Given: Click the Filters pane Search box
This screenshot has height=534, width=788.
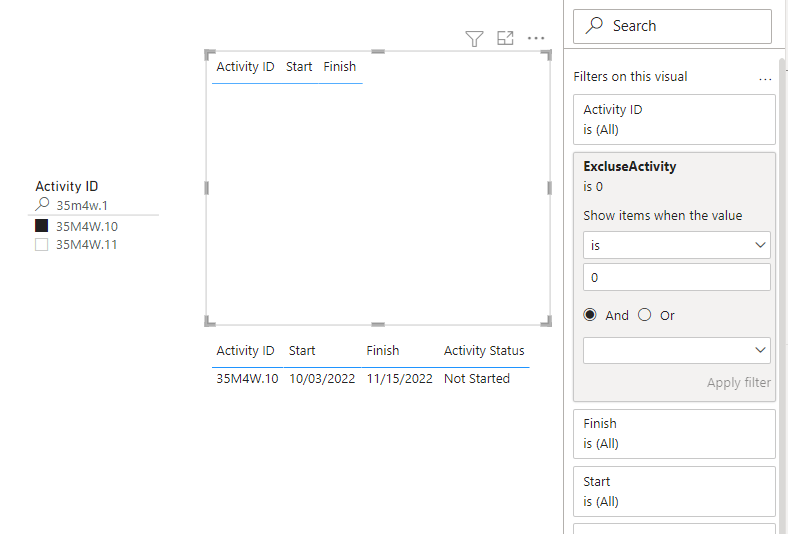Looking at the screenshot, I should [672, 26].
